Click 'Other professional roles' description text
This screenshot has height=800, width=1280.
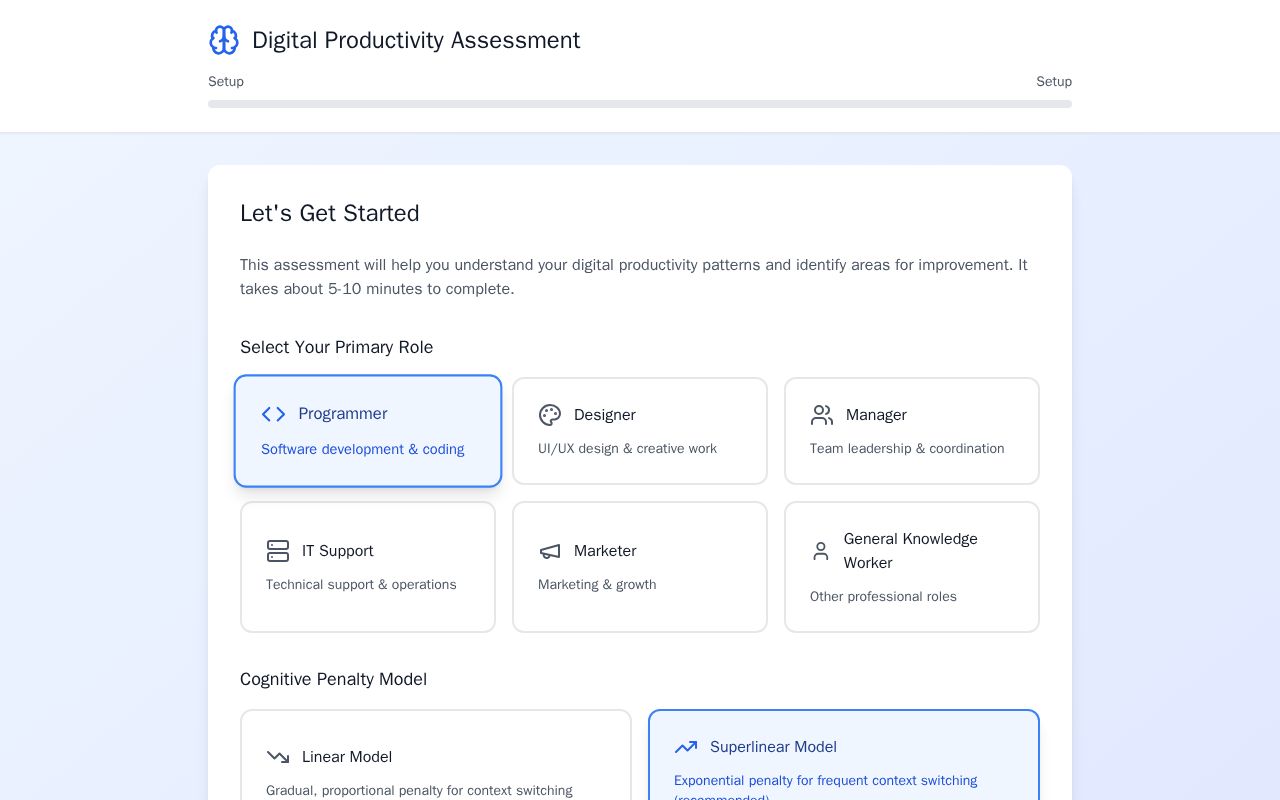[884, 597]
